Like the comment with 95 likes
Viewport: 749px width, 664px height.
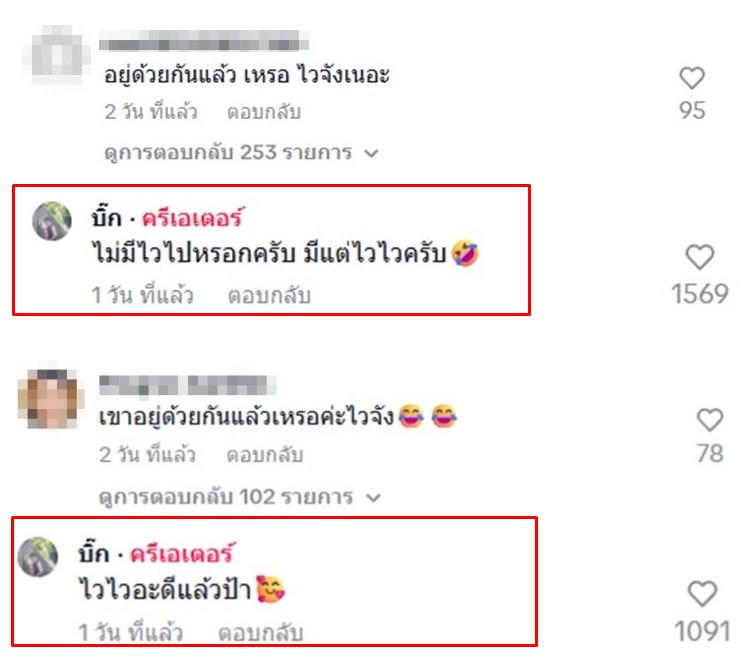pos(692,78)
